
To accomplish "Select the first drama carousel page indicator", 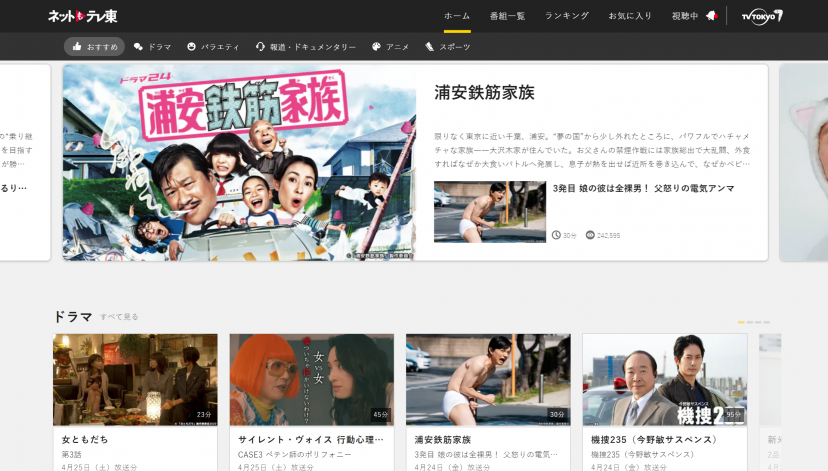I will (x=741, y=322).
